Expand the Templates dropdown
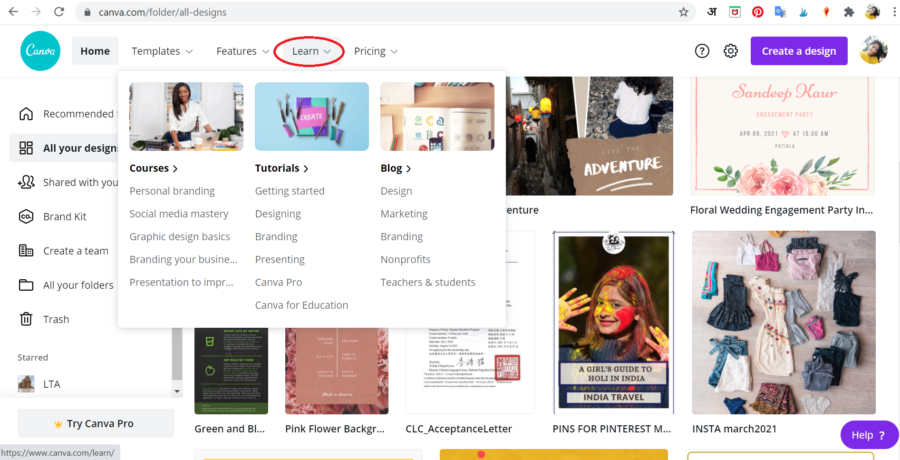 [x=162, y=51]
